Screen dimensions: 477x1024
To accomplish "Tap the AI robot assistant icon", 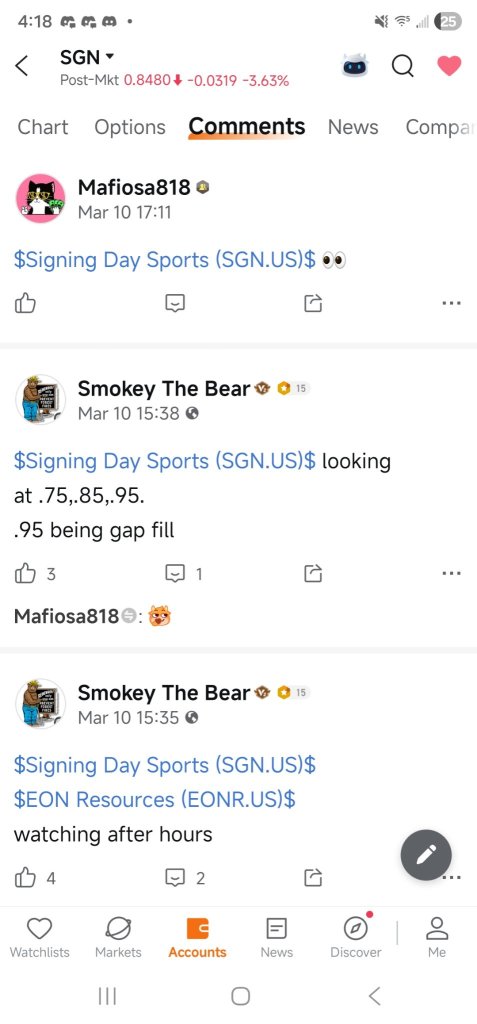I will 355,65.
